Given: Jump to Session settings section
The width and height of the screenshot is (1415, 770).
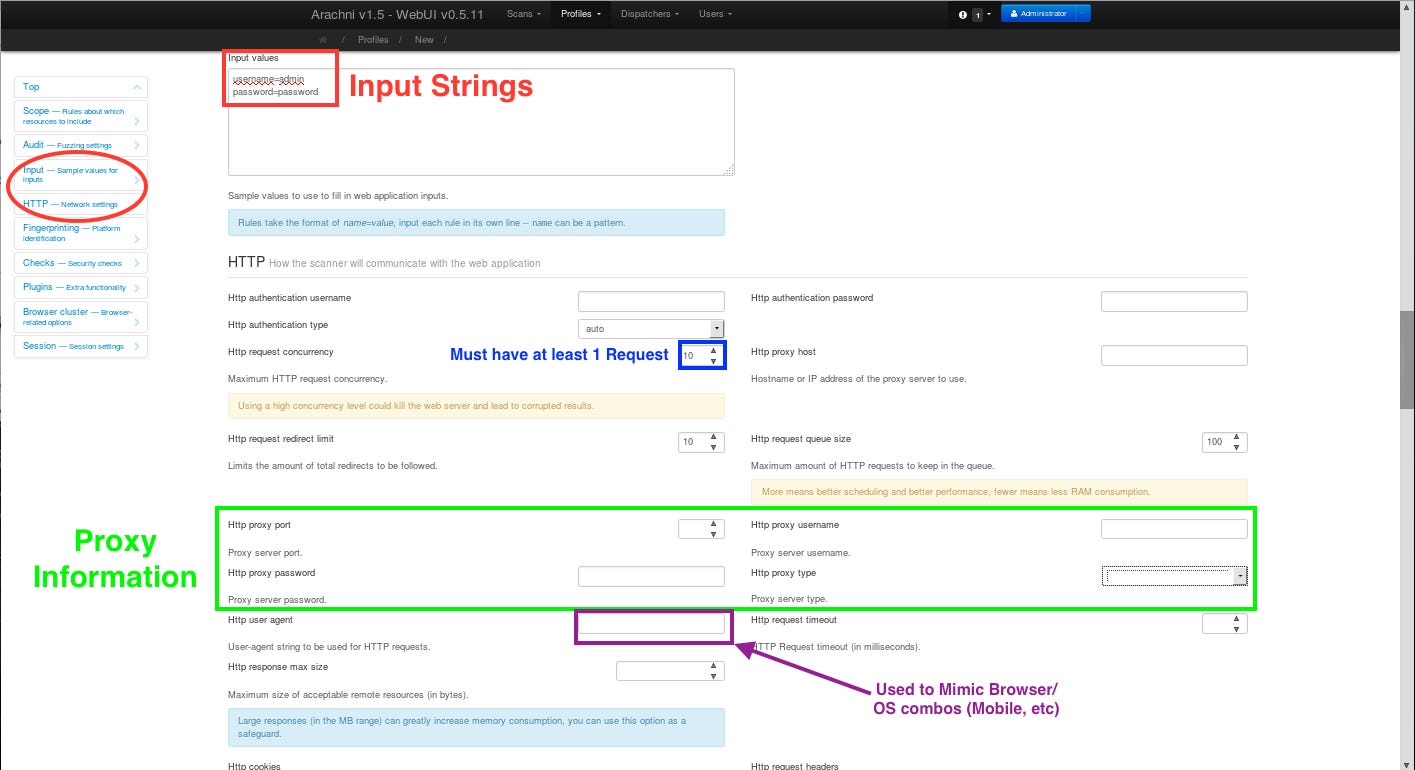Looking at the screenshot, I should click(81, 346).
